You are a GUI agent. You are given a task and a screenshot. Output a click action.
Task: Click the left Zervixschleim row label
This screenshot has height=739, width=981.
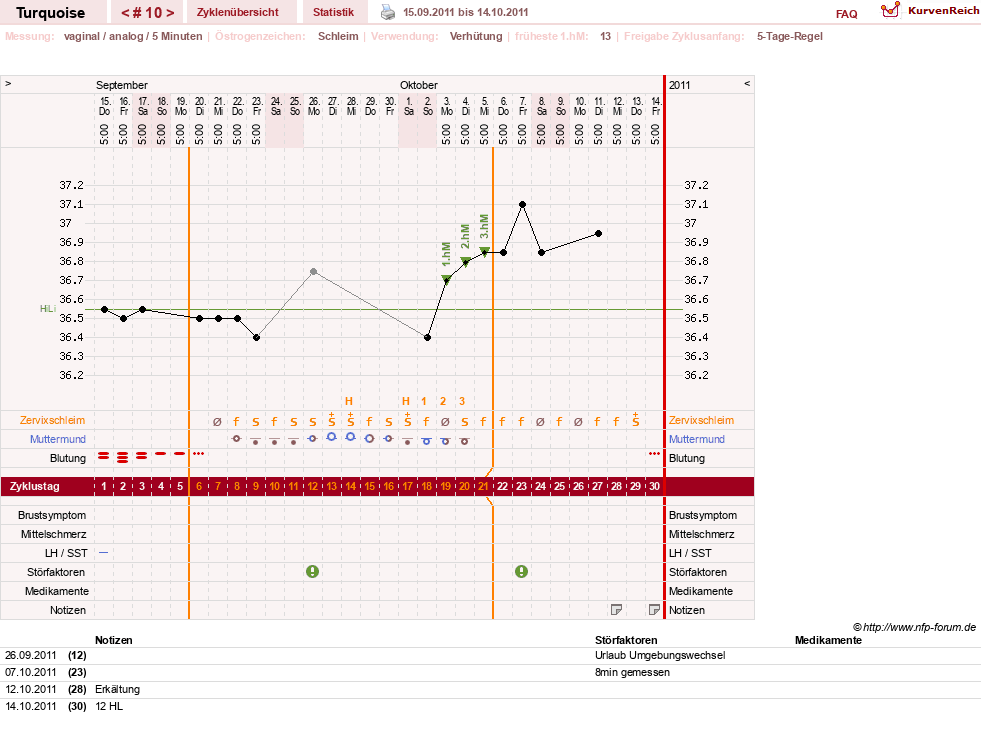coord(53,420)
